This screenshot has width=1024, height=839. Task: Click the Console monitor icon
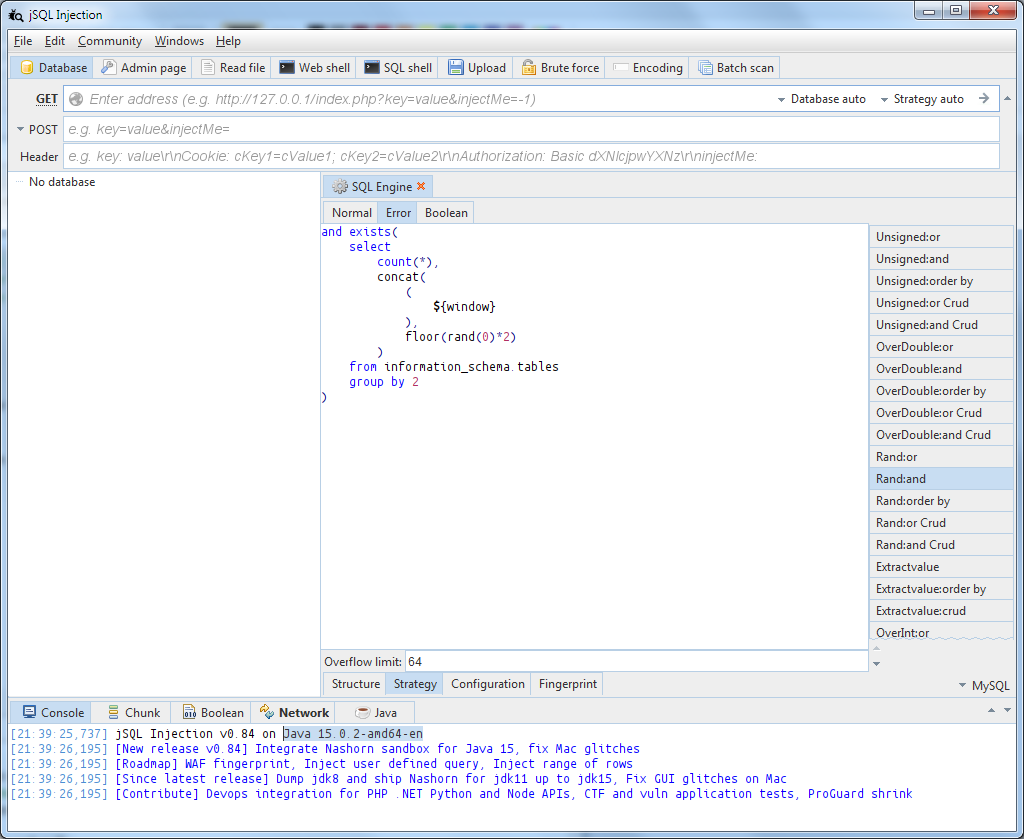(29, 712)
